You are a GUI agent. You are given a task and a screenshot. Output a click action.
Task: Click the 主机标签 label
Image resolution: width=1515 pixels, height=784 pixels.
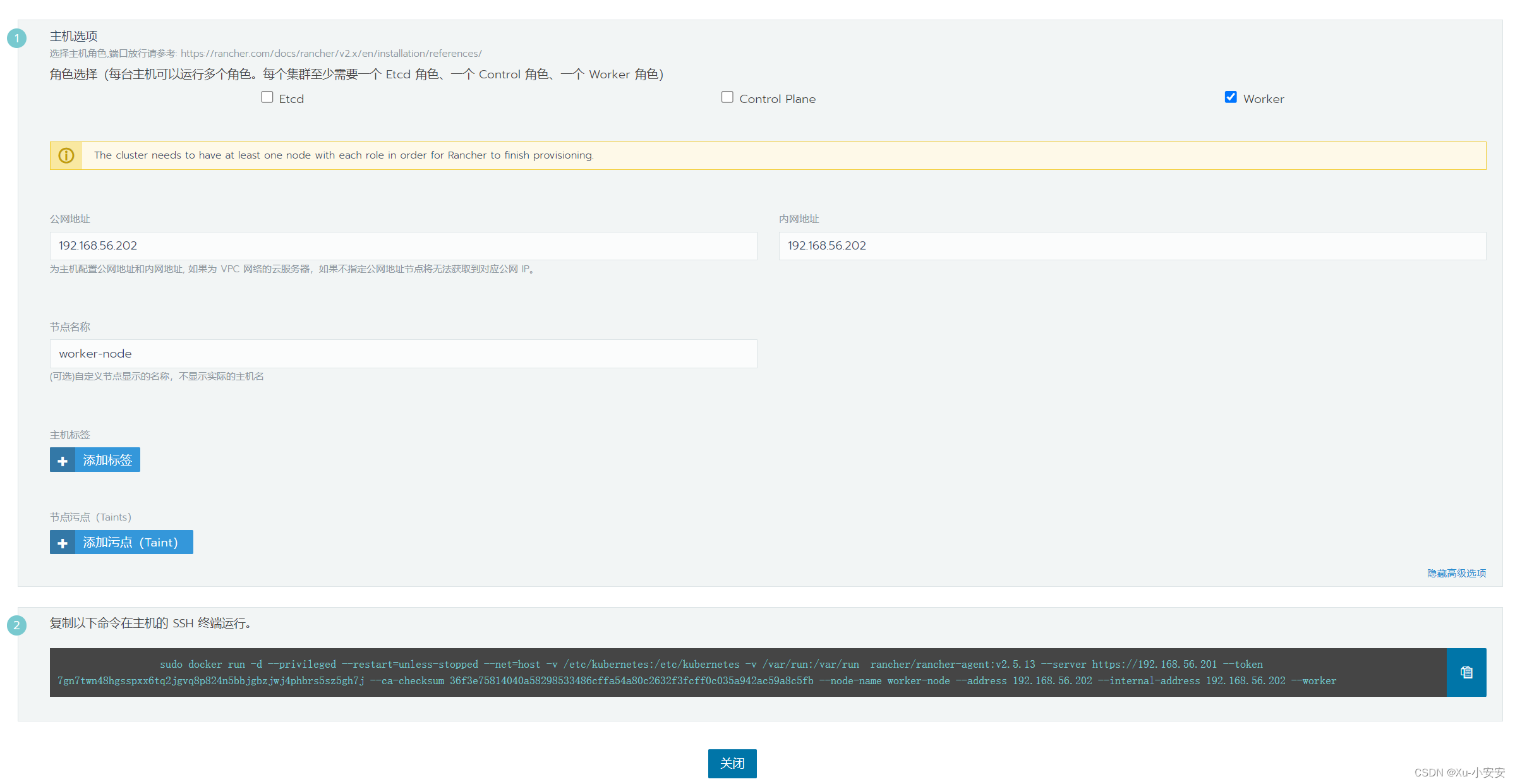(70, 435)
